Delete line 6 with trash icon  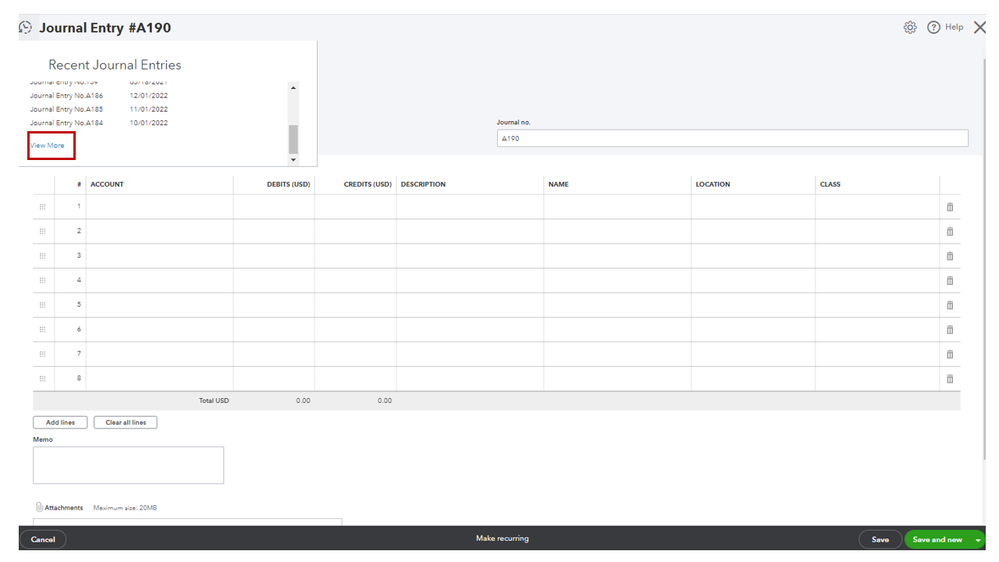(950, 329)
